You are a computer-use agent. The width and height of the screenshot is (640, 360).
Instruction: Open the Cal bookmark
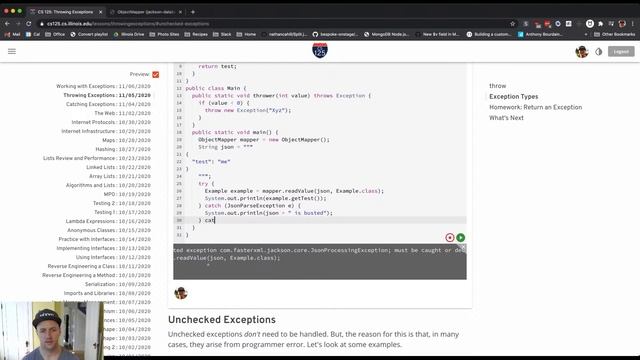pos(33,34)
